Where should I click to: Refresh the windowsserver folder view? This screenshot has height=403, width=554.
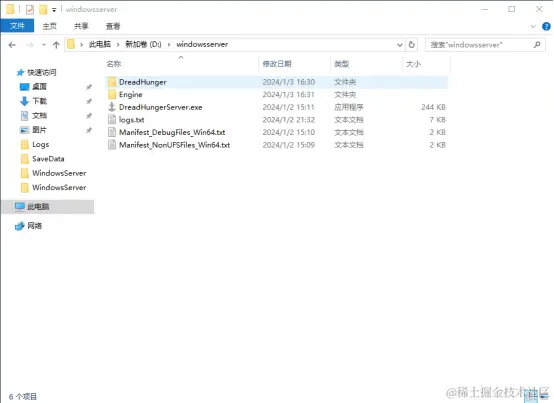point(411,45)
